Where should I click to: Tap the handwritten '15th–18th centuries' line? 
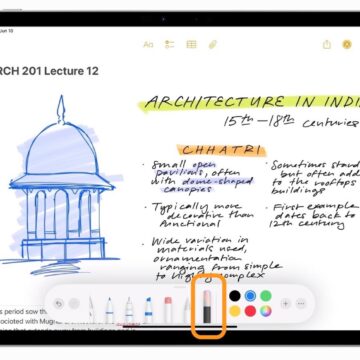coord(291,121)
